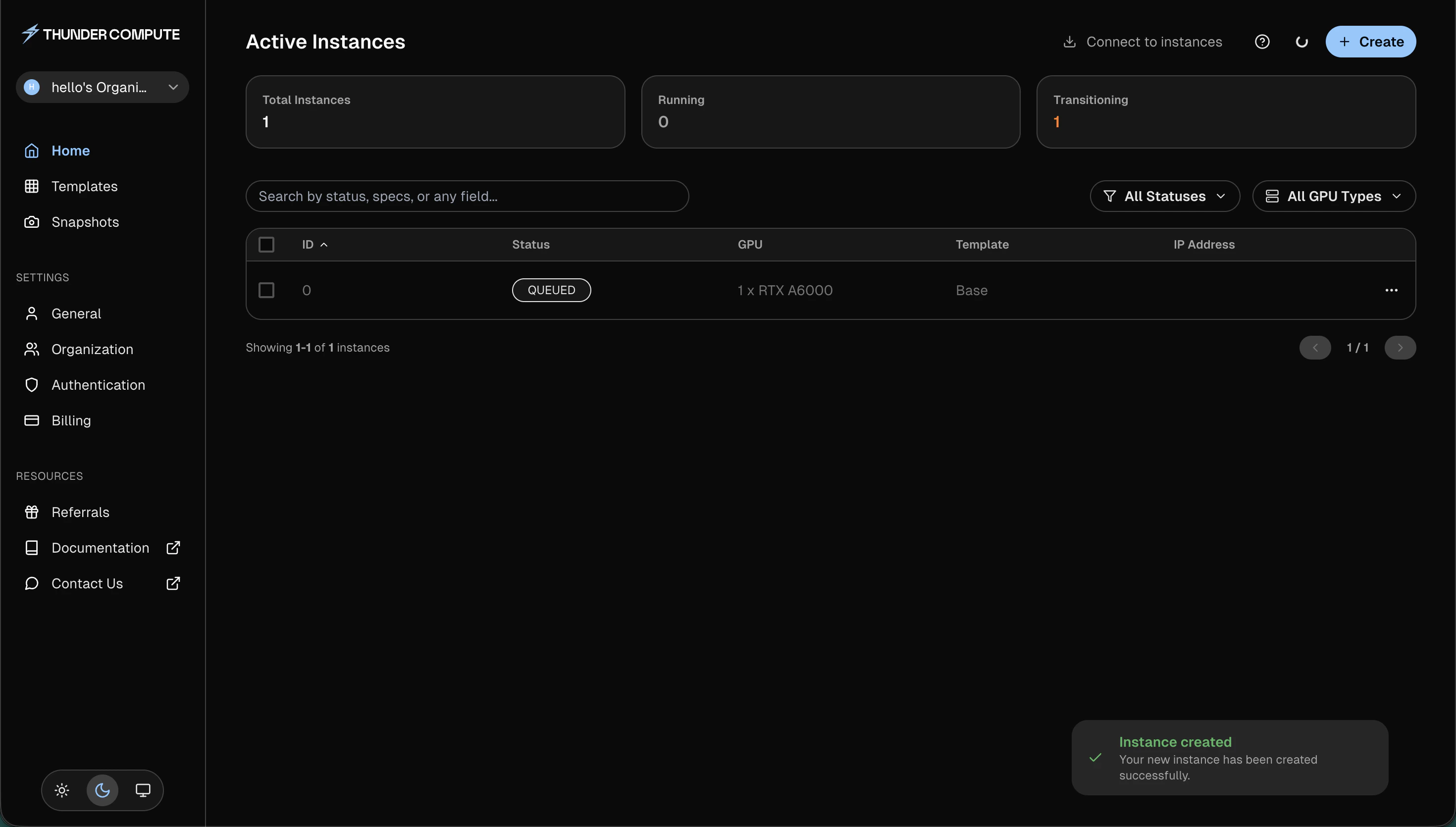Screen dimensions: 1456x827
Task: Open Snapshots in the sidebar
Action: click(x=102, y=221)
